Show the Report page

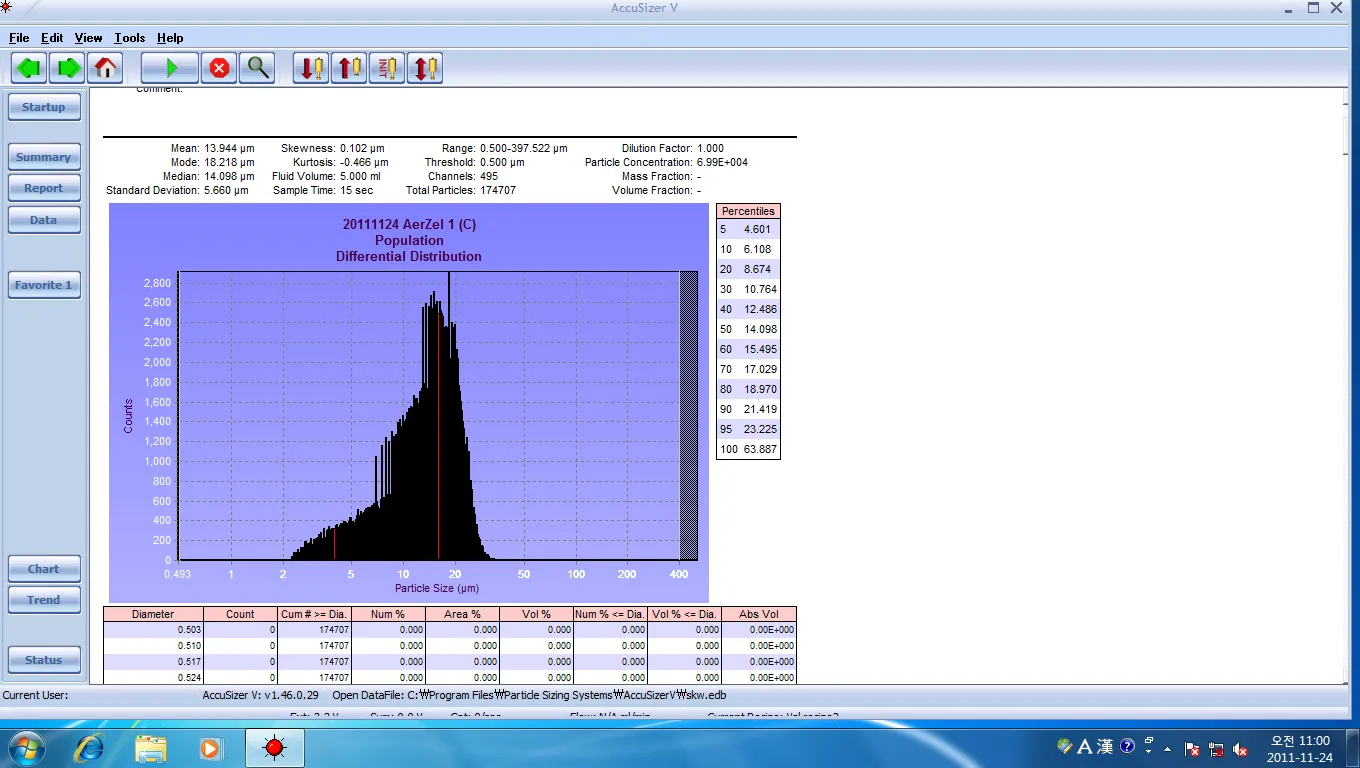pos(44,188)
